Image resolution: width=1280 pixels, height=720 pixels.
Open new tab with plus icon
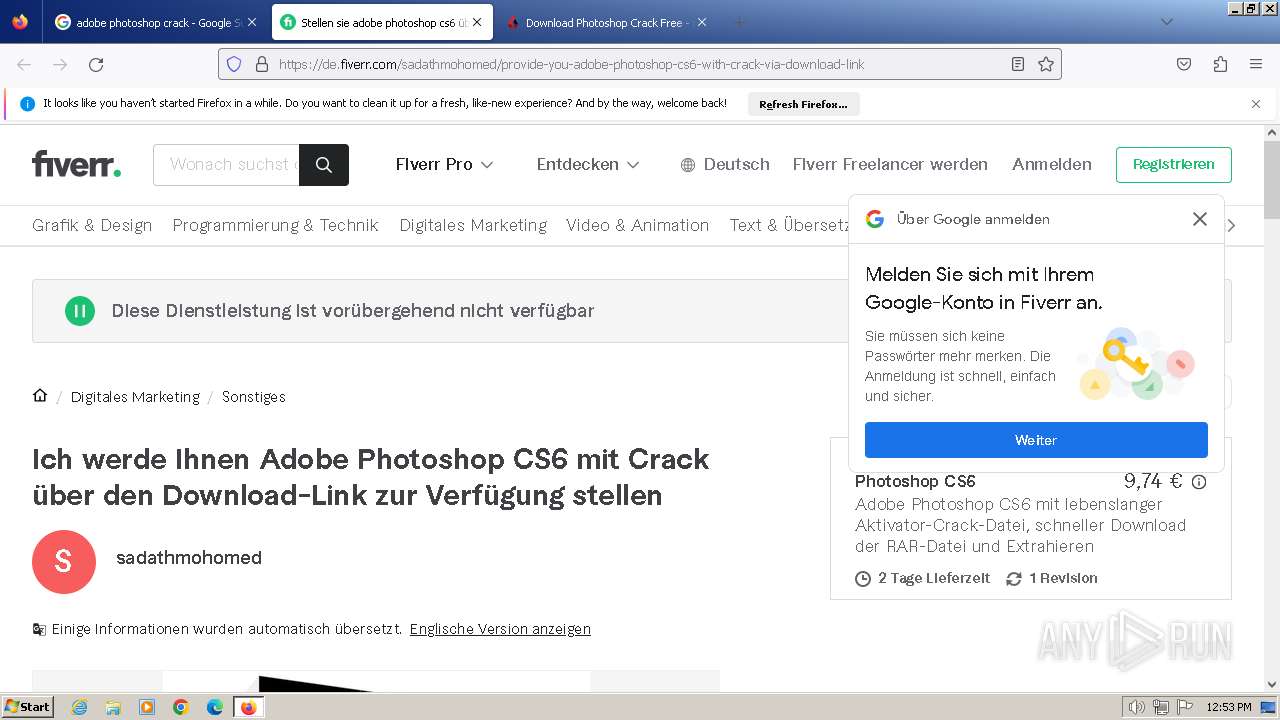tap(740, 22)
